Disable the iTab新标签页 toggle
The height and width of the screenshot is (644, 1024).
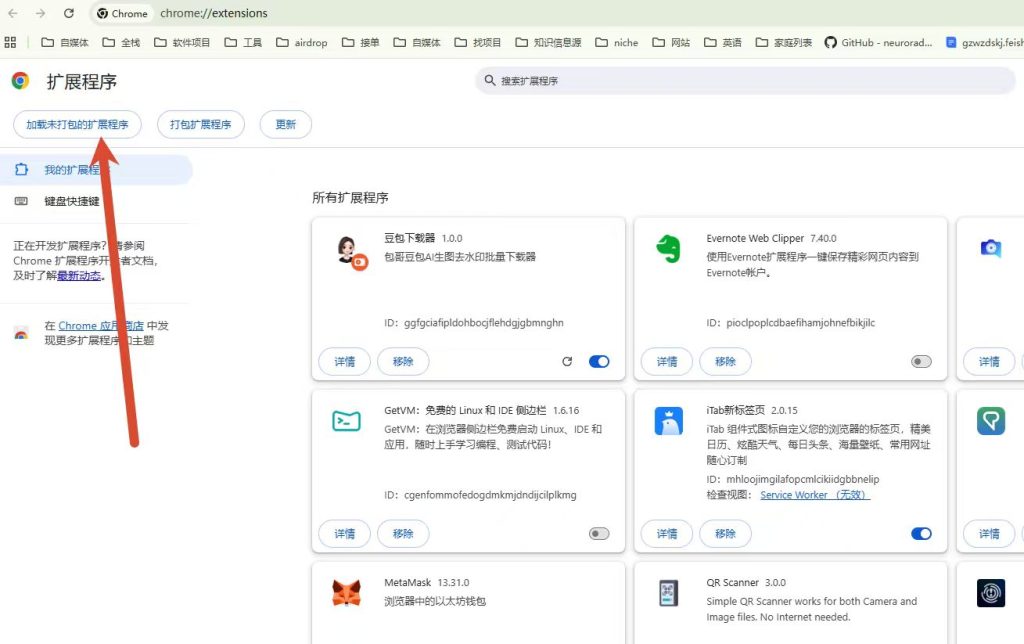921,534
